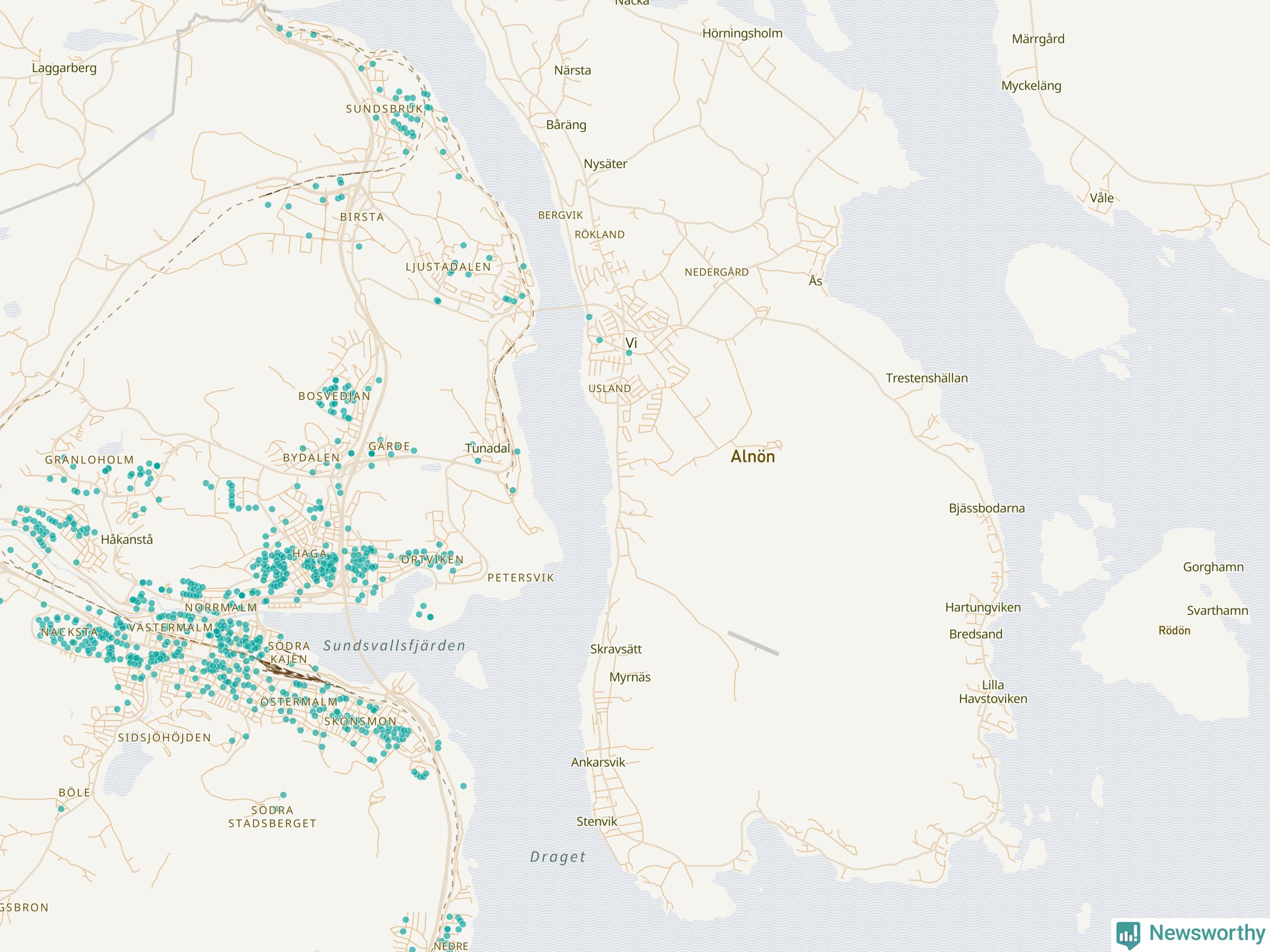Click the Trestenshällan place label
This screenshot has height=952, width=1270.
926,378
